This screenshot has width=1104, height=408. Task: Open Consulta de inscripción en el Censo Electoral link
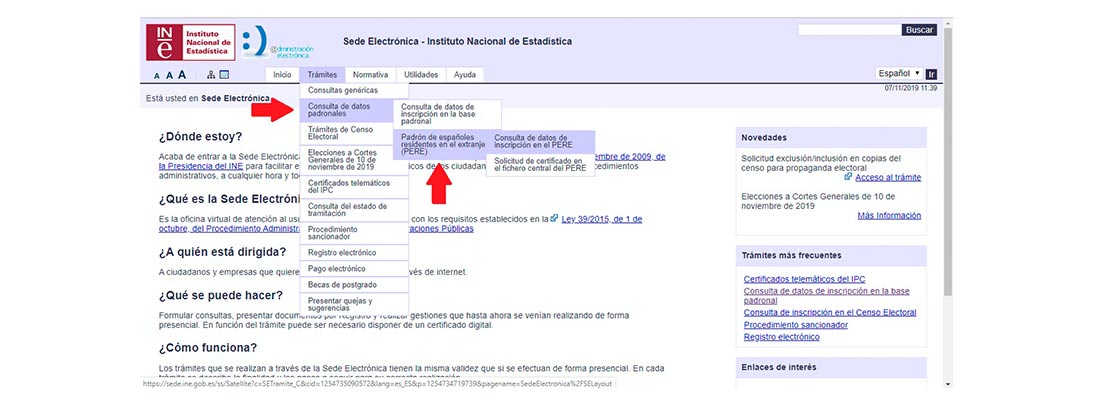pos(830,312)
